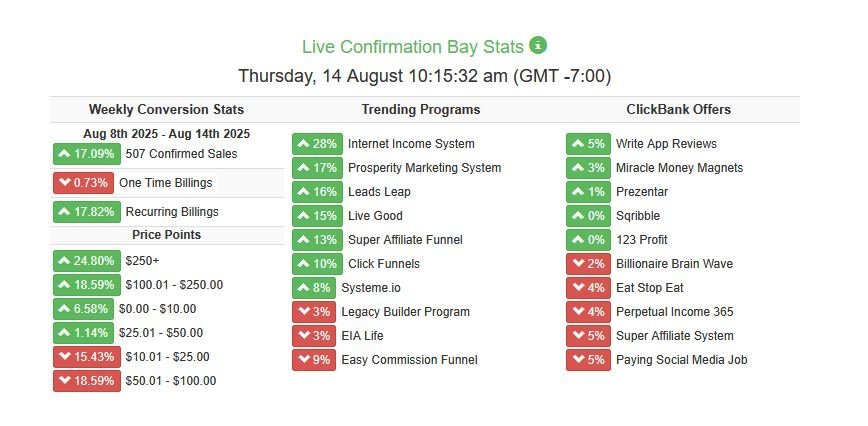The image size is (868, 426).
Task: Select the Weekly Conversion Stats header
Action: pyautogui.click(x=166, y=110)
